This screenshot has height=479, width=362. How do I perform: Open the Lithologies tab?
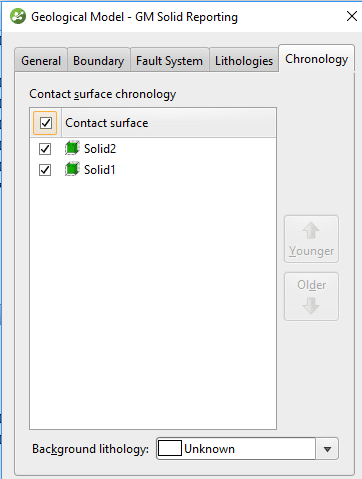click(x=244, y=60)
